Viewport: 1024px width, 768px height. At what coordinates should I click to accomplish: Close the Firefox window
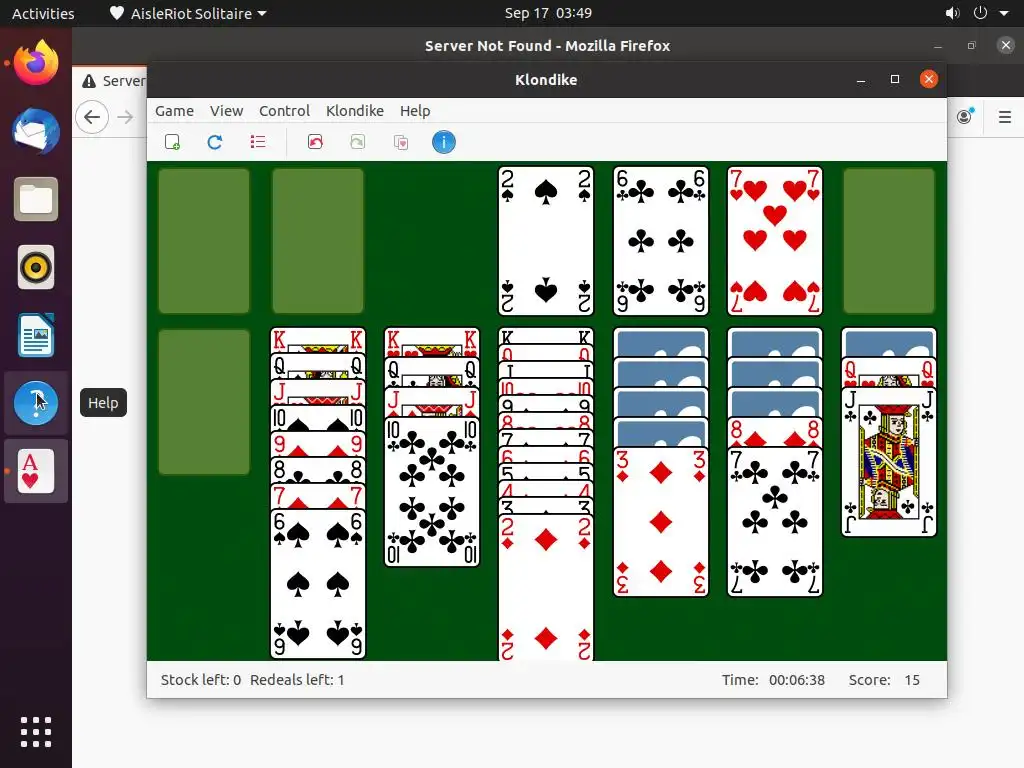point(1006,45)
